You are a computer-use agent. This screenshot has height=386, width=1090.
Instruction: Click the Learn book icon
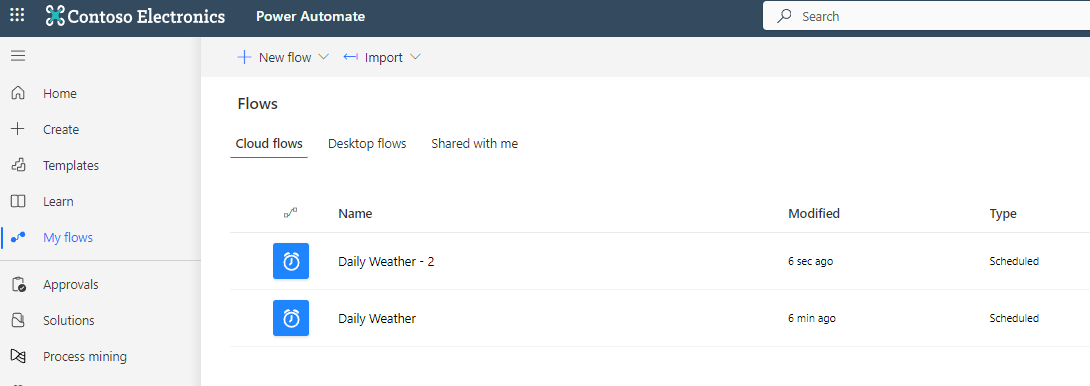click(x=18, y=202)
